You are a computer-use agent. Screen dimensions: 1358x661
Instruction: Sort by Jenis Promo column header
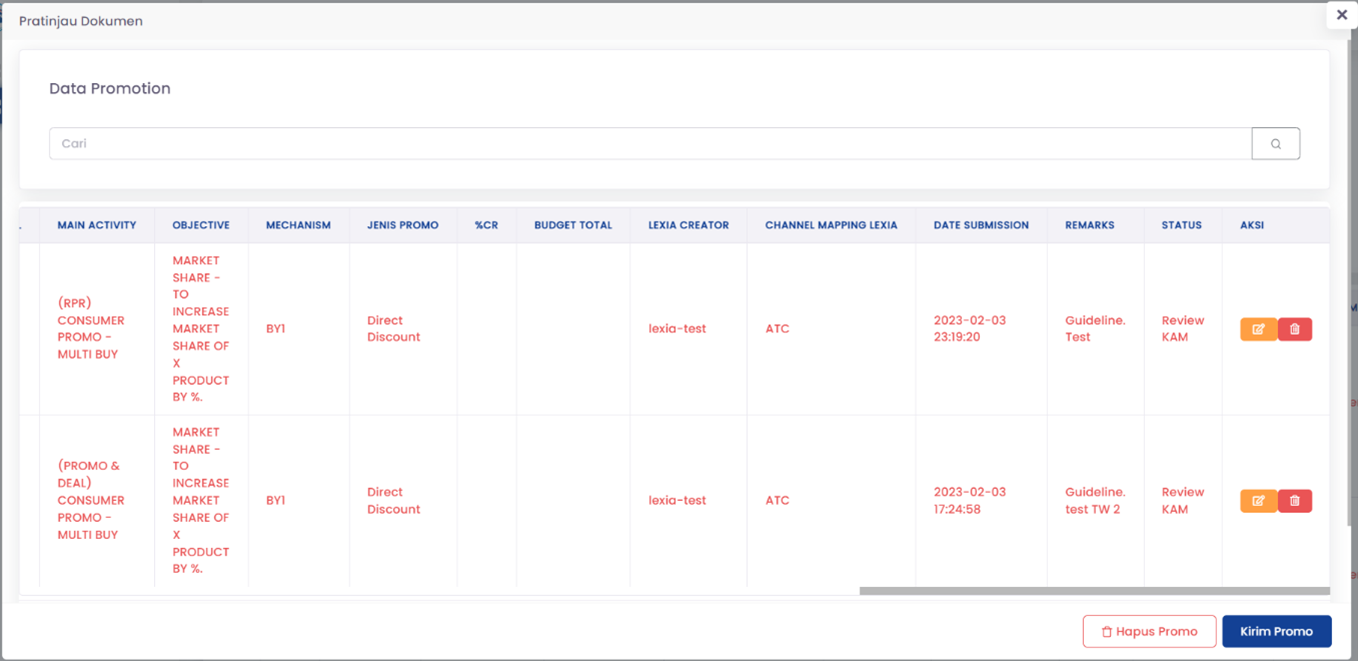pyautogui.click(x=403, y=225)
